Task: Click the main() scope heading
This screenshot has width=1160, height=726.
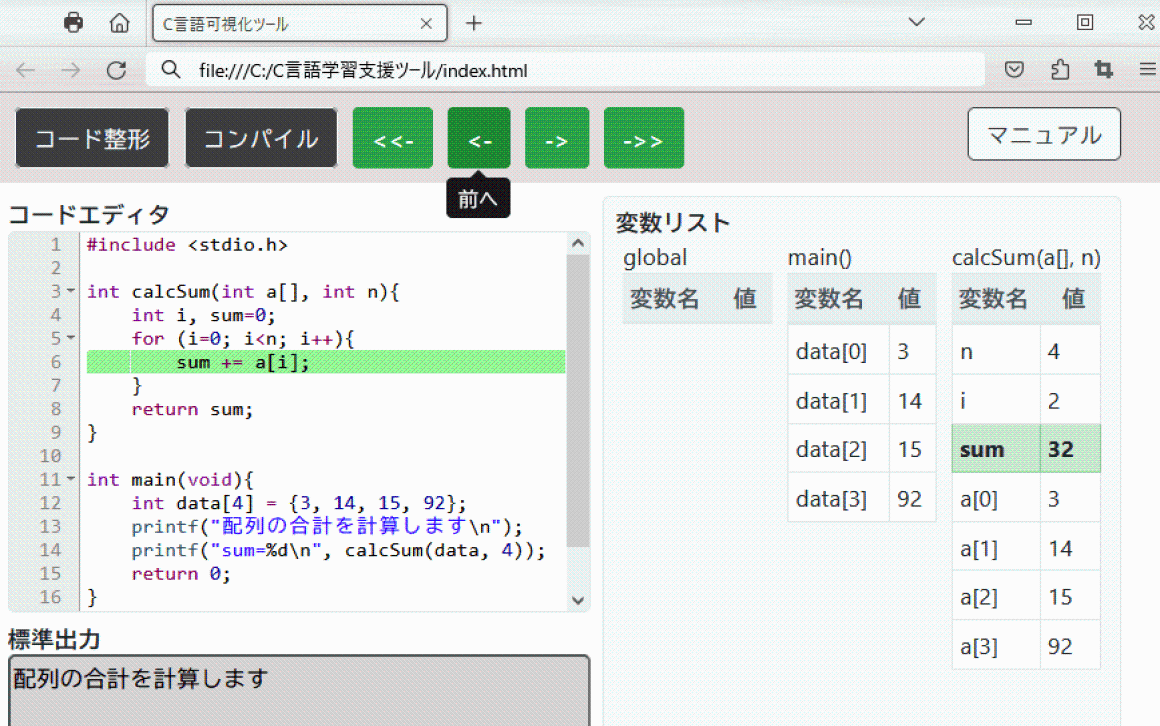Action: [x=820, y=258]
